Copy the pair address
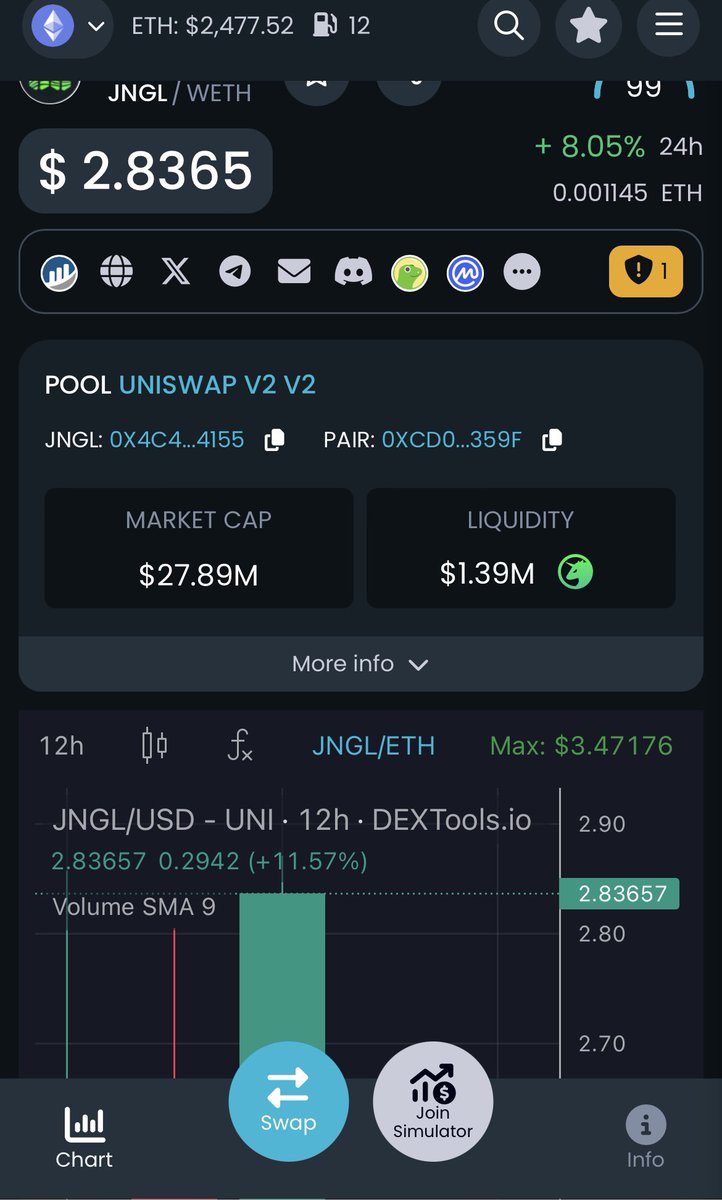 pyautogui.click(x=551, y=440)
